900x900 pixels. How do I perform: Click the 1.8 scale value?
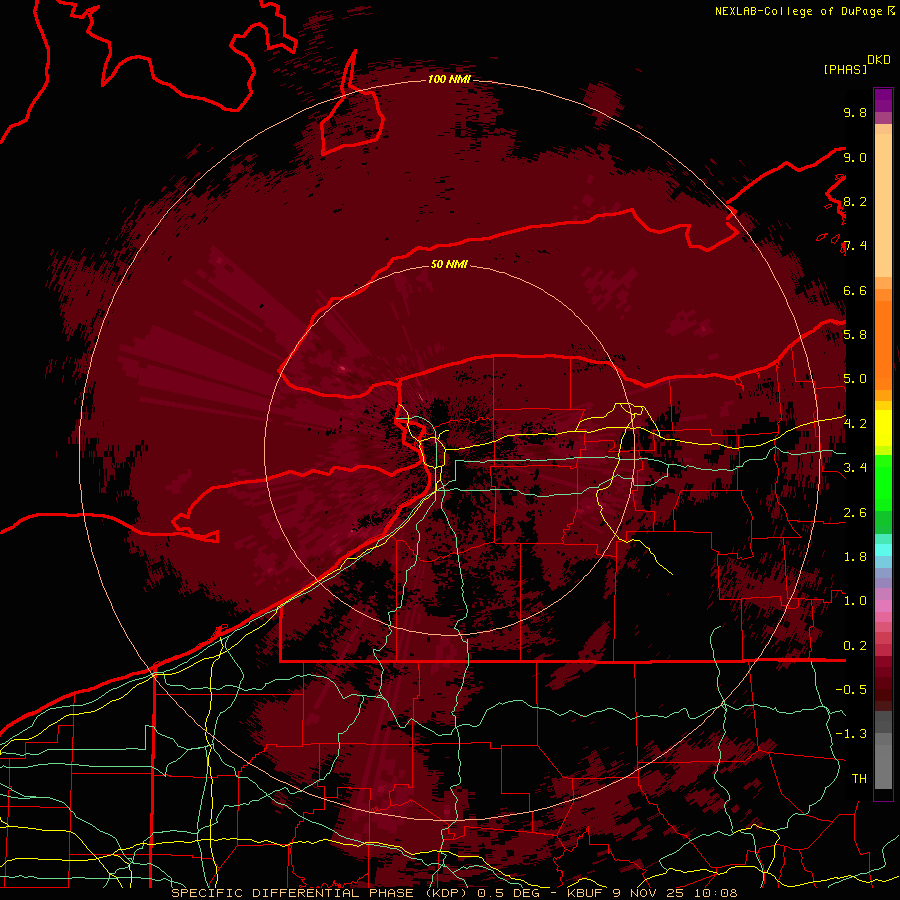(855, 557)
